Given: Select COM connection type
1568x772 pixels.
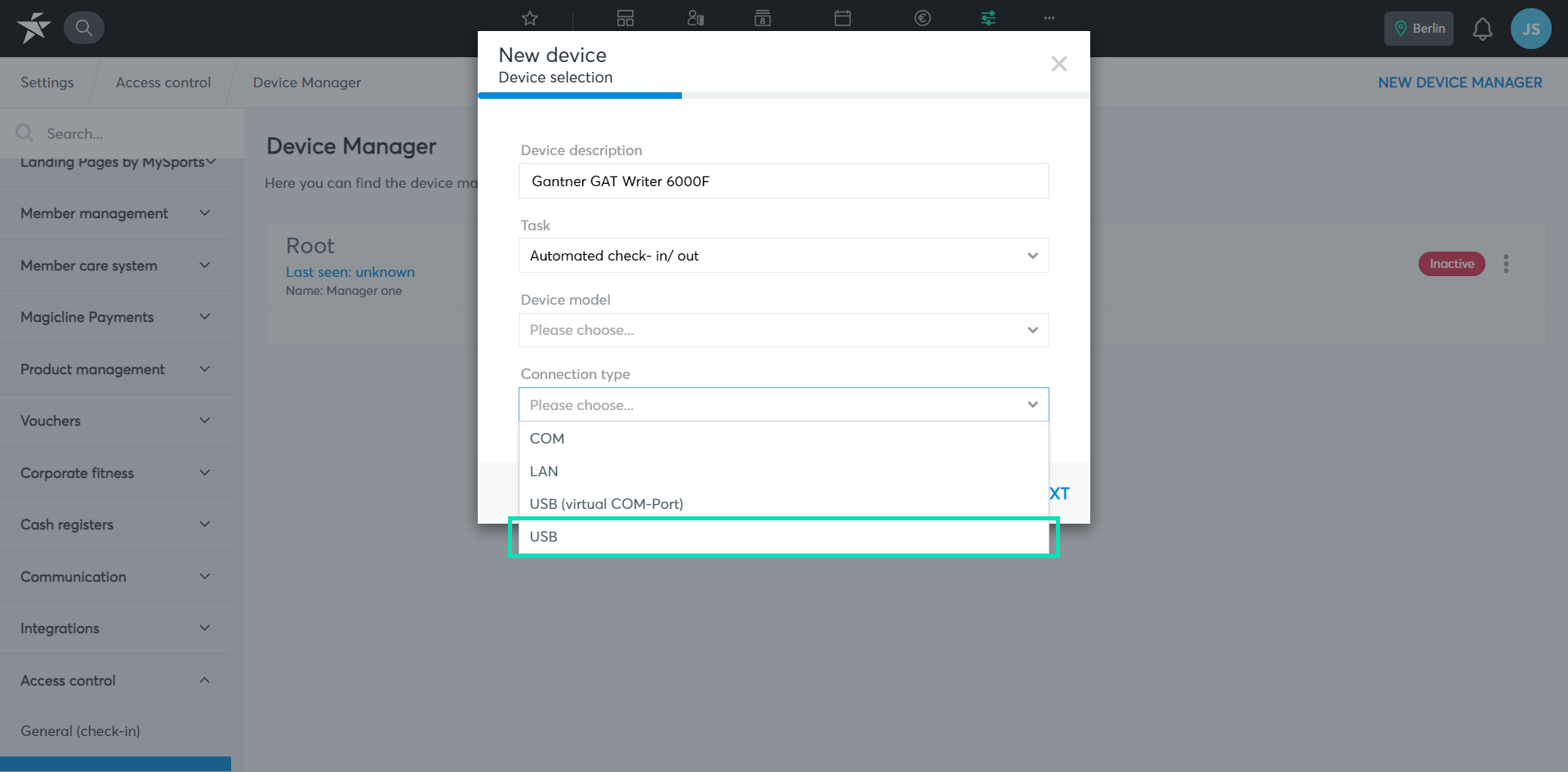Looking at the screenshot, I should point(783,439).
